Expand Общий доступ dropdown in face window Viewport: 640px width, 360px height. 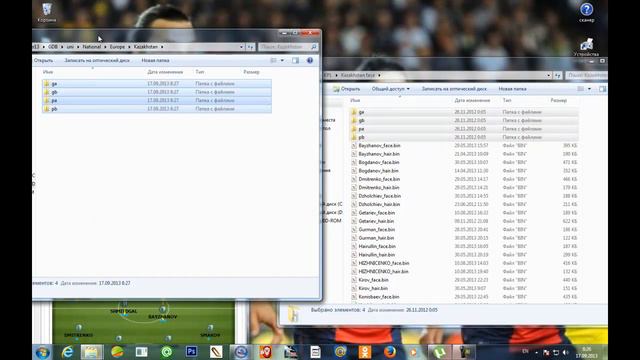point(408,89)
